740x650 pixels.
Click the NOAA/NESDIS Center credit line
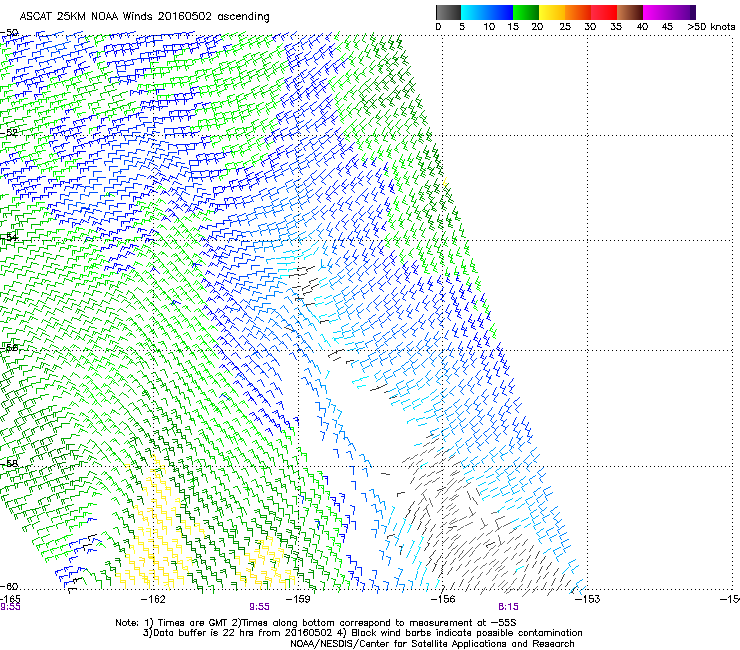tap(432, 644)
